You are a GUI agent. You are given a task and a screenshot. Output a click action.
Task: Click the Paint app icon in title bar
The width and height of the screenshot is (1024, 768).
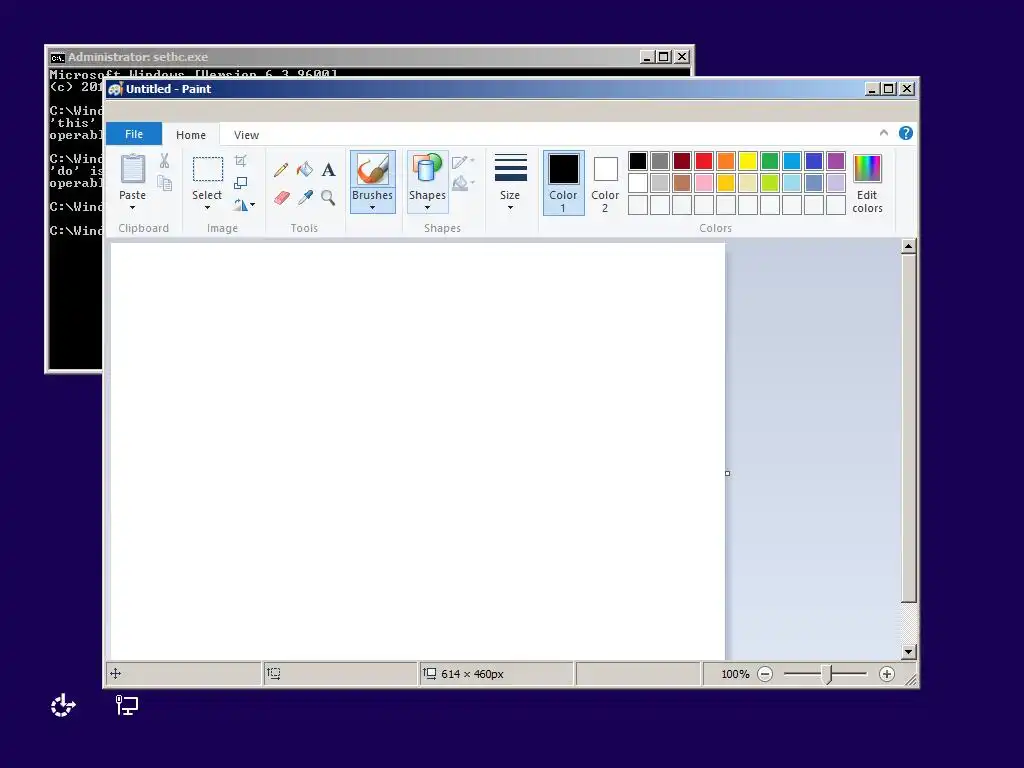(116, 89)
